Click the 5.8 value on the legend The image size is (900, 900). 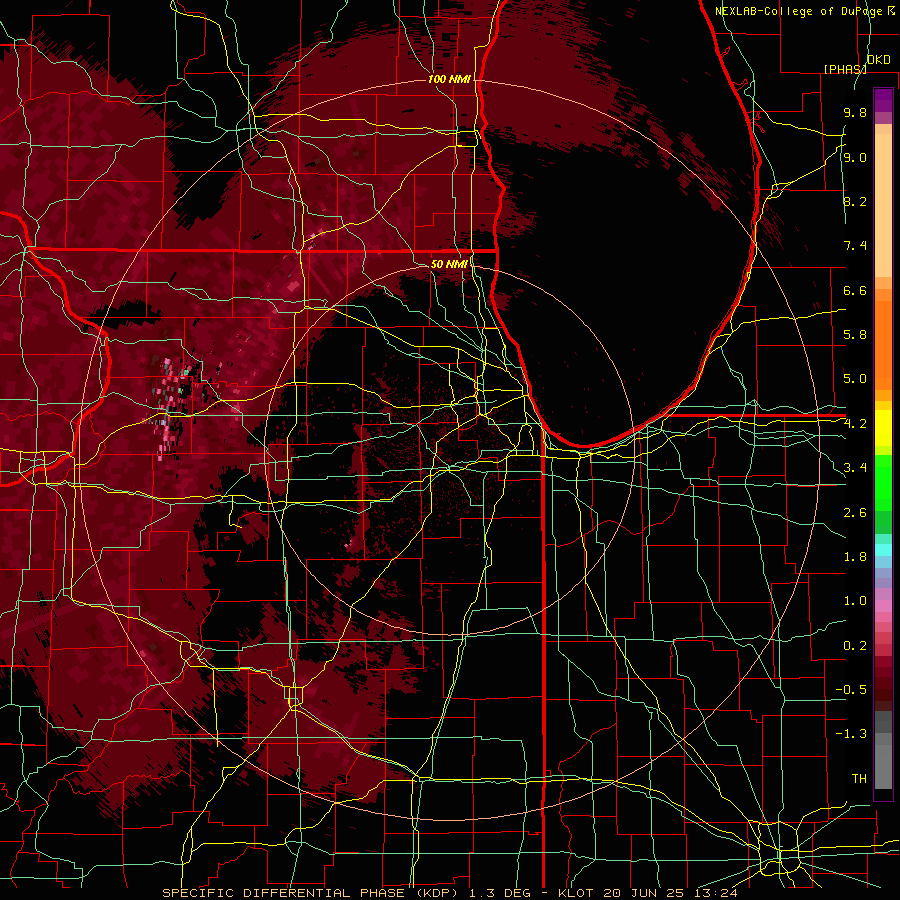point(855,335)
